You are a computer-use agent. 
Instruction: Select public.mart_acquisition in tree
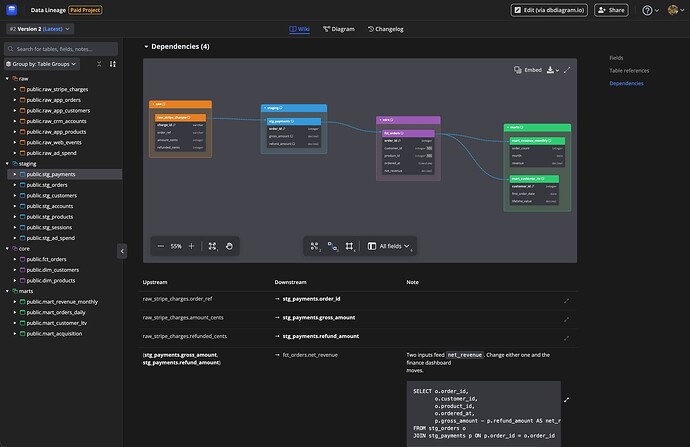pos(54,333)
